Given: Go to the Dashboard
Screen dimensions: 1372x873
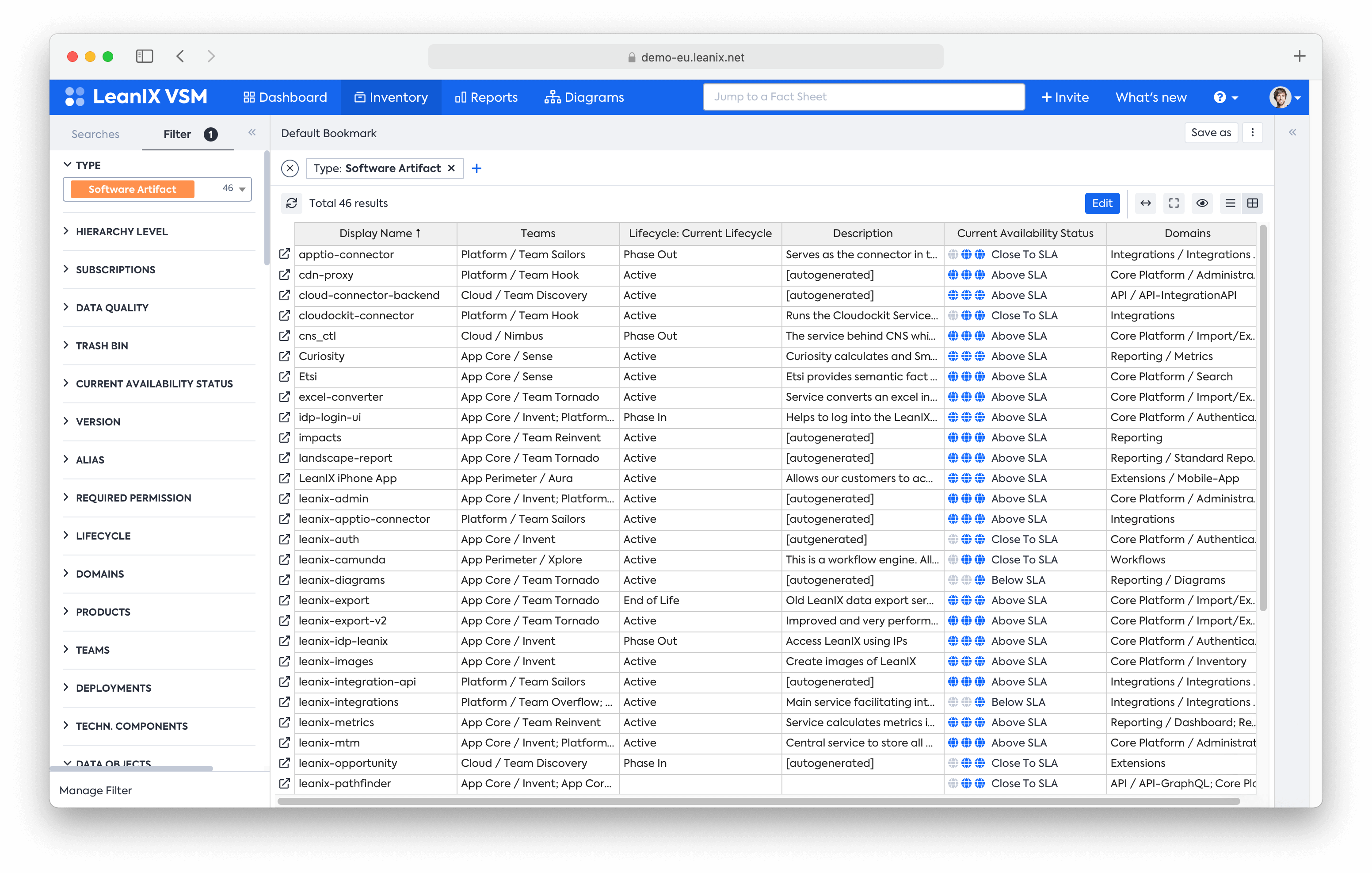Looking at the screenshot, I should coord(285,97).
